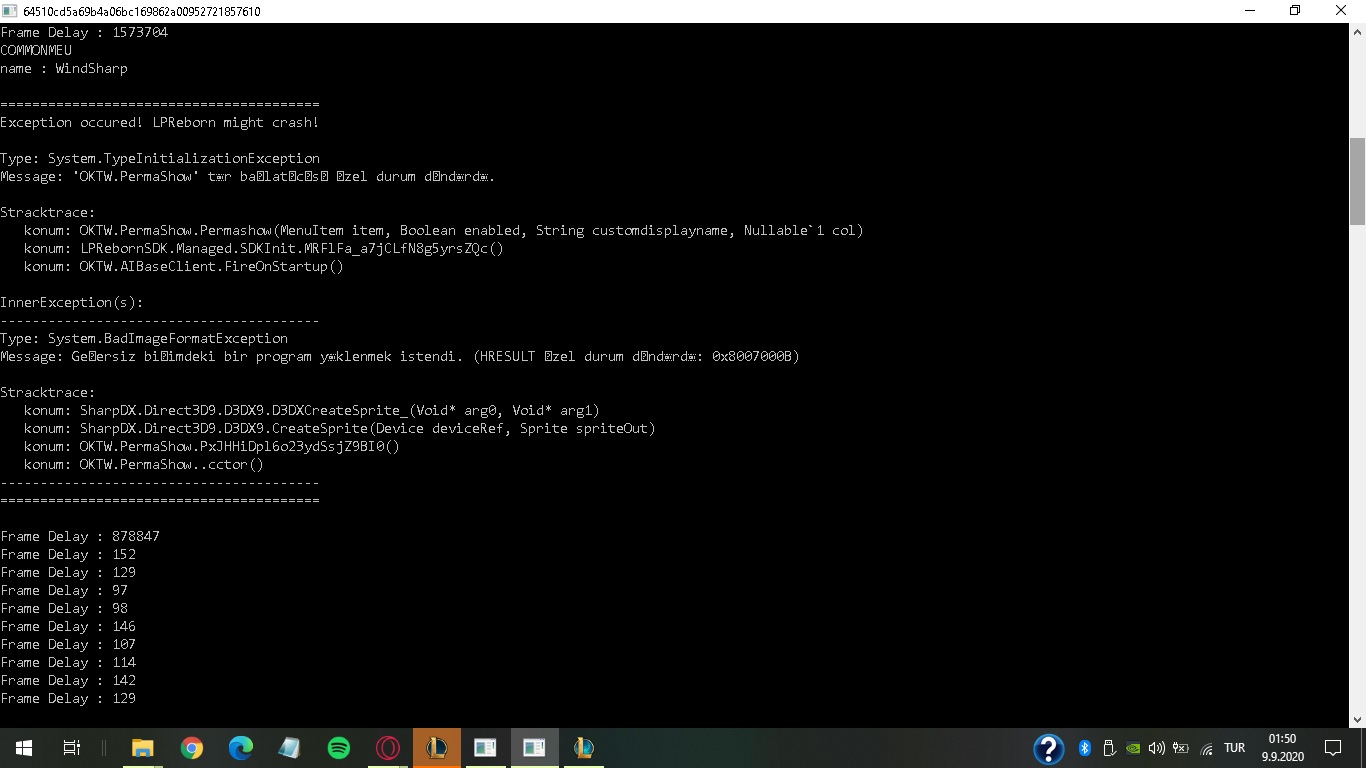1366x768 pixels.
Task: Click the 'COMMONMEU' output line
Action: [36, 50]
